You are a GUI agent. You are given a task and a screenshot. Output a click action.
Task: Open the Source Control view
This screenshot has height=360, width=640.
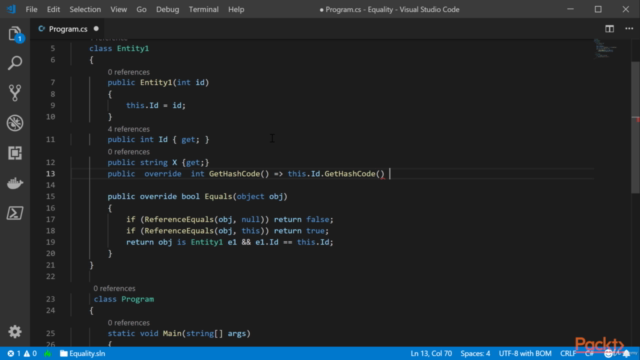(15, 93)
